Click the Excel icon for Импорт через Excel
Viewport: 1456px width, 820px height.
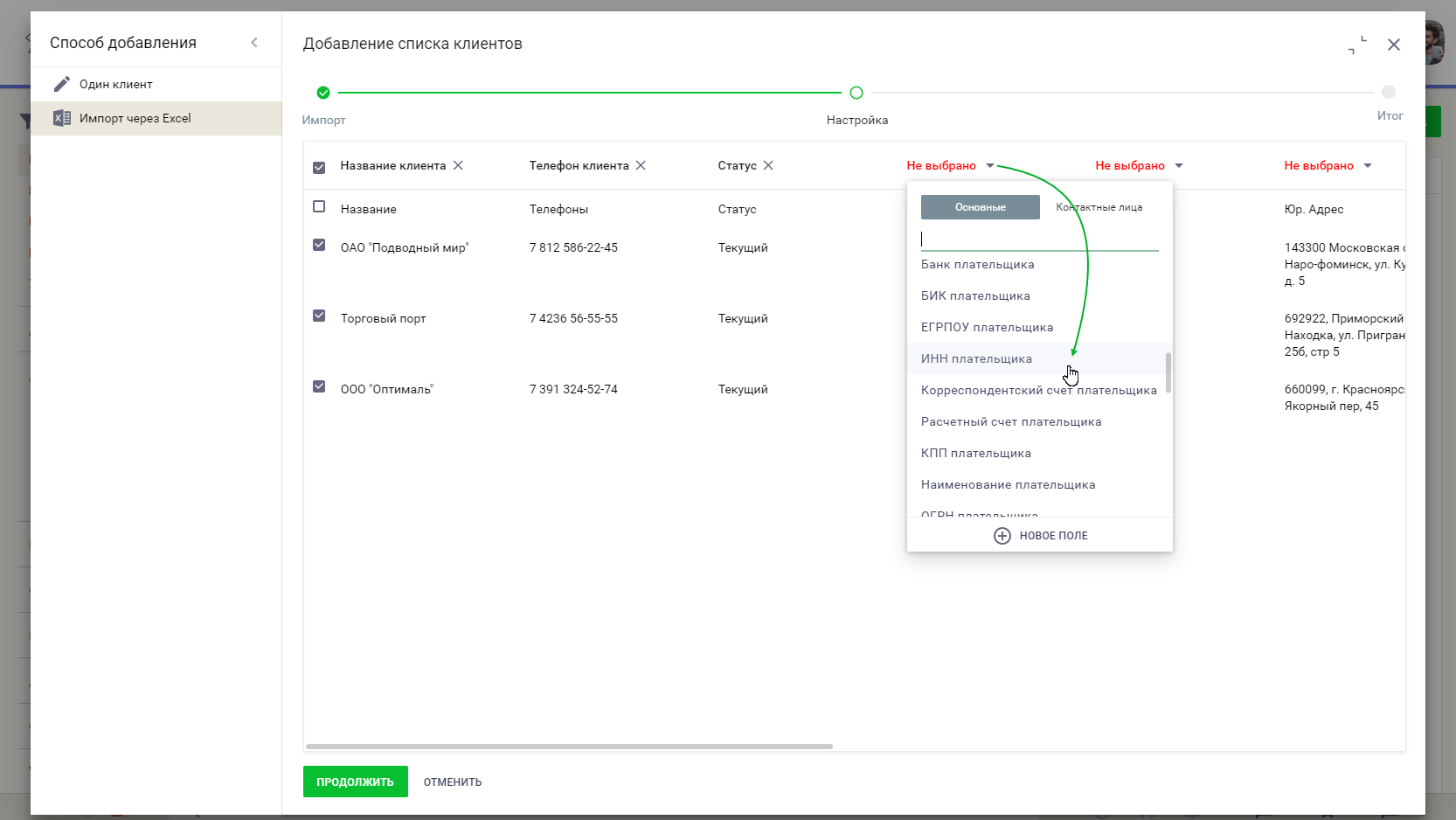pos(61,118)
